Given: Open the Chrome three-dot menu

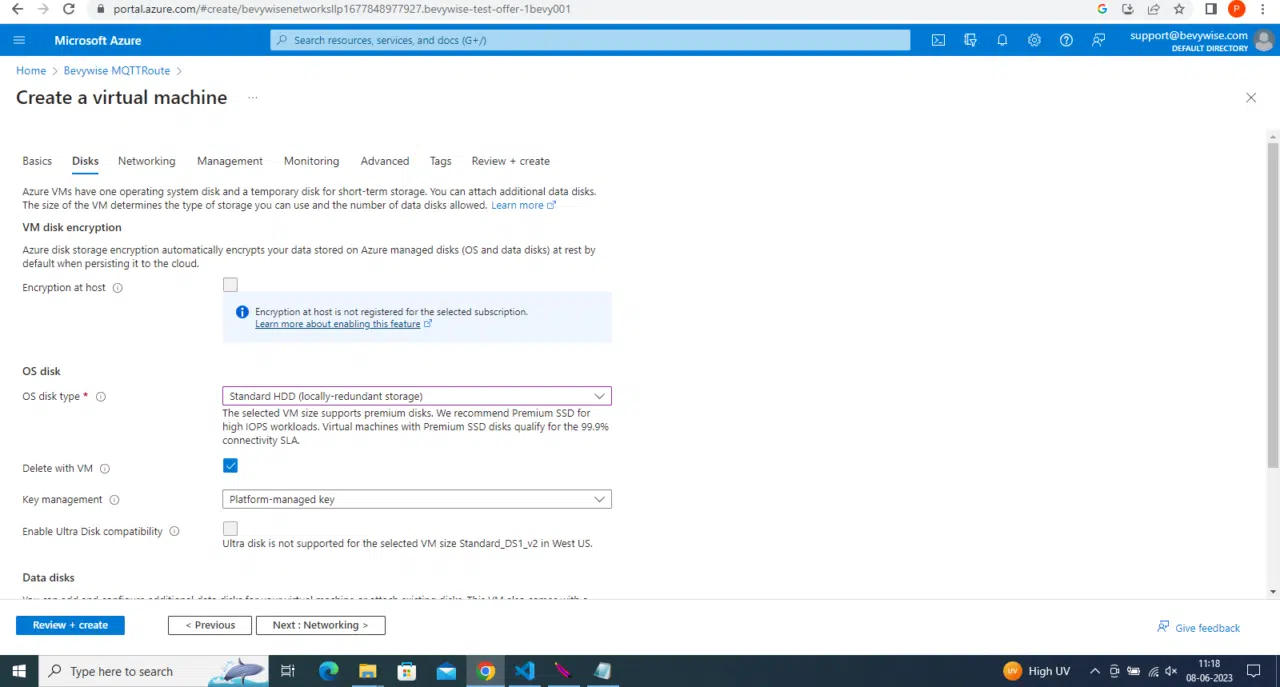Looking at the screenshot, I should (1265, 9).
